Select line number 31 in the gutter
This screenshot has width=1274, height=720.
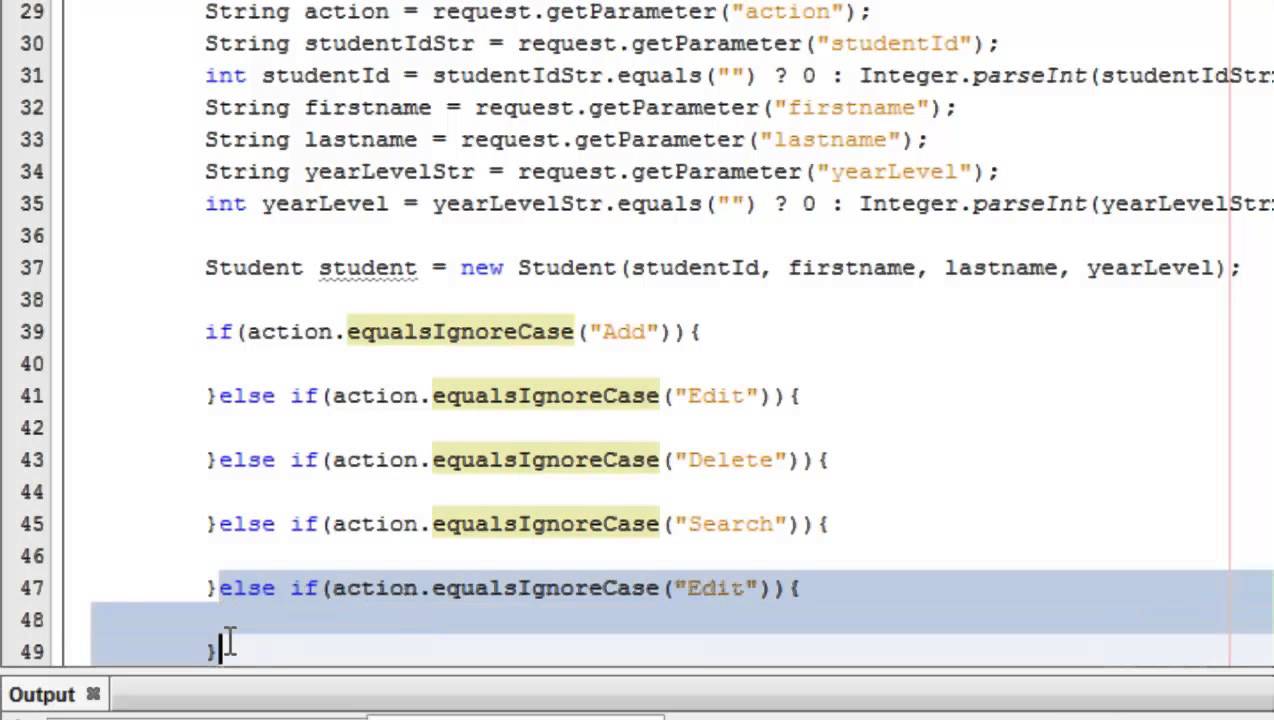pos(31,76)
